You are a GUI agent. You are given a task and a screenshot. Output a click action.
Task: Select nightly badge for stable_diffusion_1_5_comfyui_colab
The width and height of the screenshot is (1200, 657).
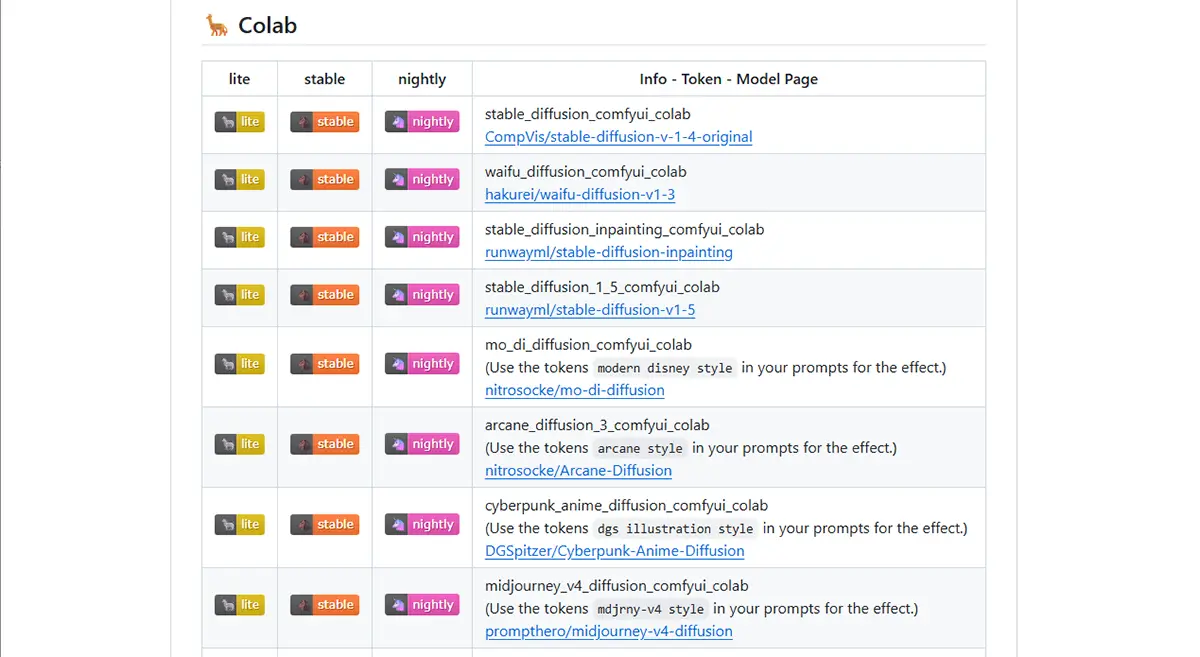pos(422,295)
